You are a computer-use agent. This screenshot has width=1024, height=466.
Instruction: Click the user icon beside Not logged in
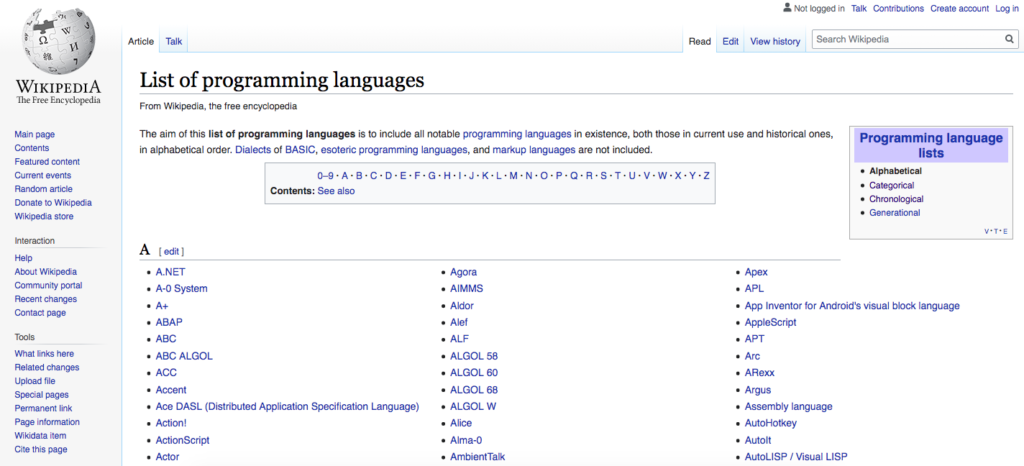click(786, 8)
